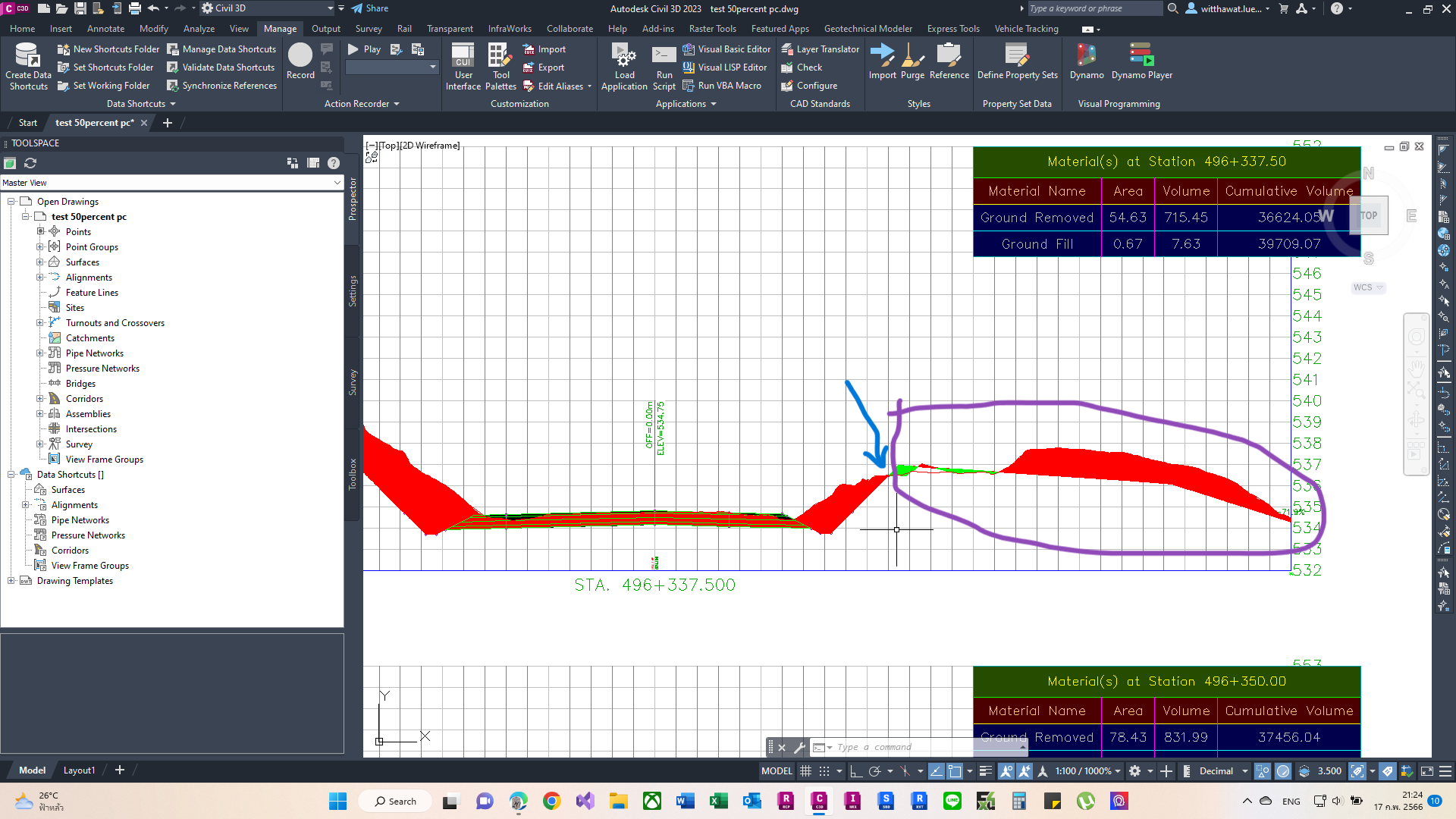Open Dynamo Player

1142,61
